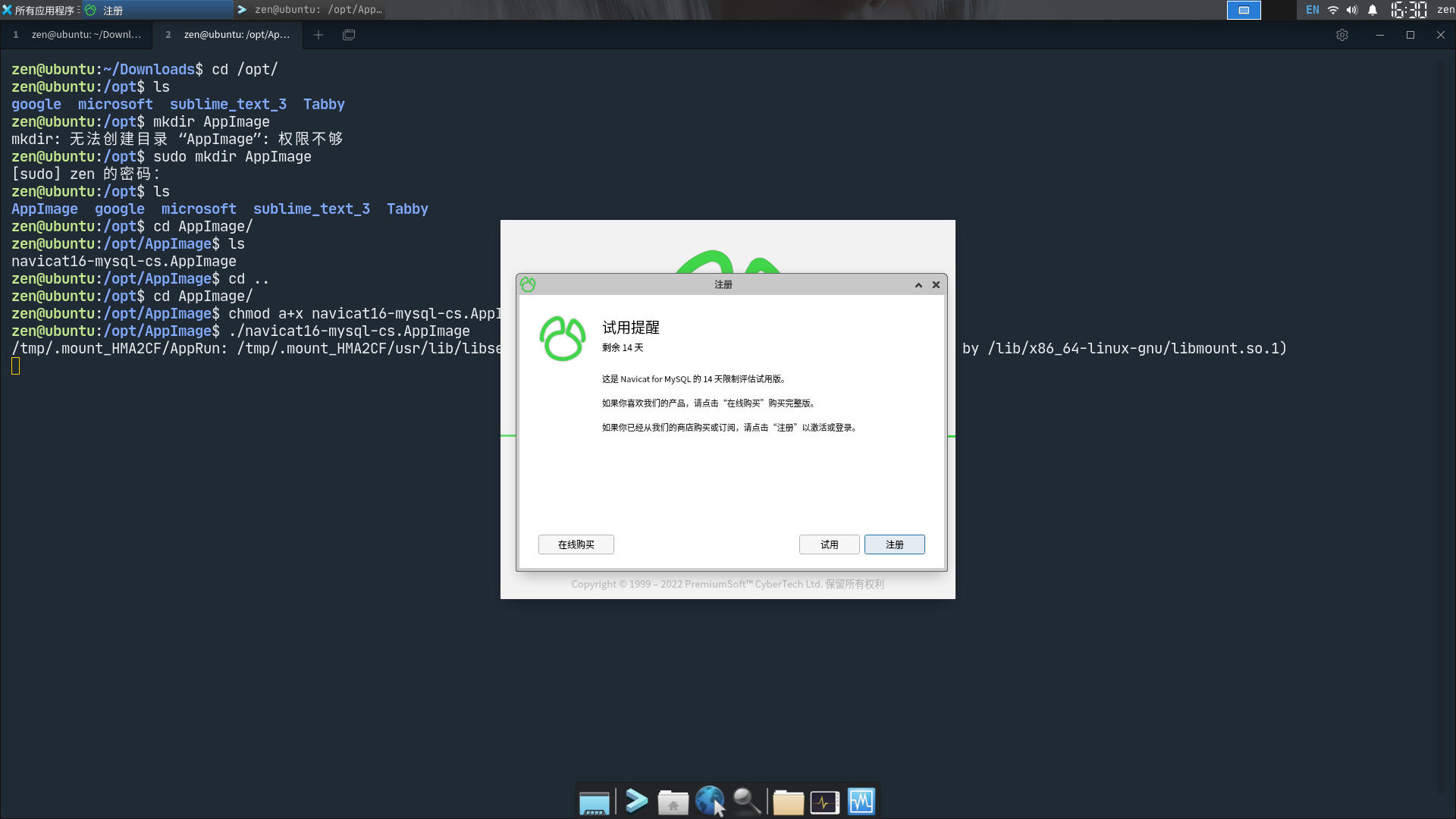The height and width of the screenshot is (819, 1456).
Task: Click the navicat16-mysql-cs.AppImage ls output line
Action: (124, 262)
